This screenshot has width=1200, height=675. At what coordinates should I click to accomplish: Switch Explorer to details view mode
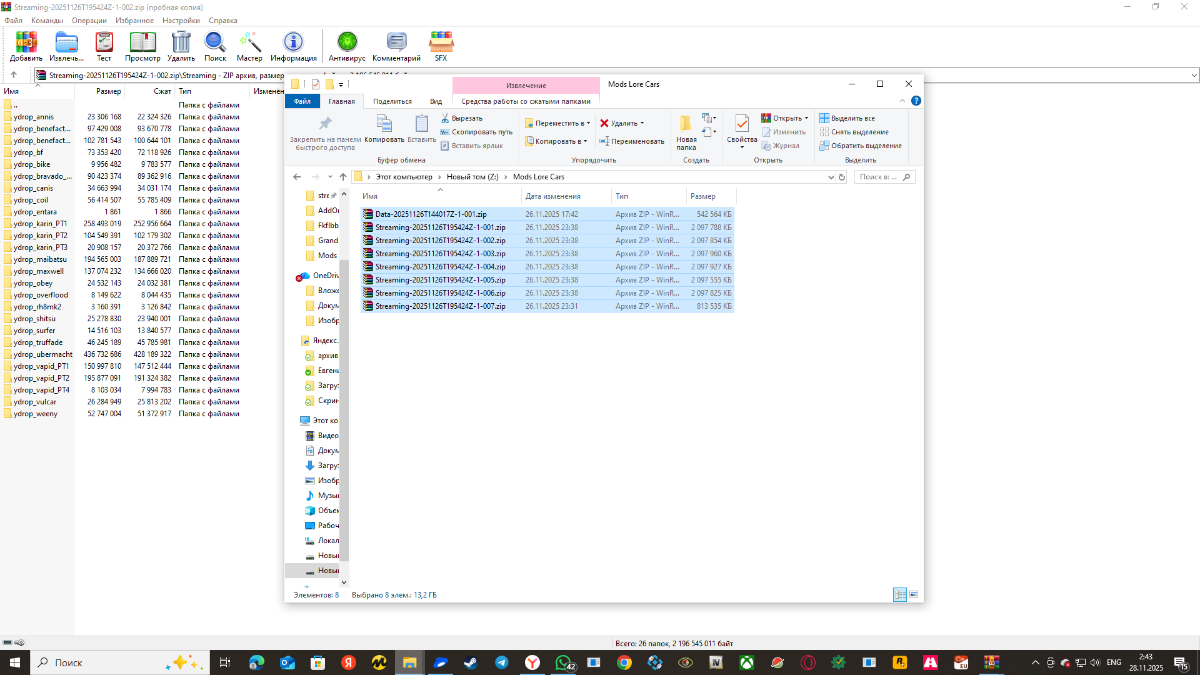click(898, 595)
